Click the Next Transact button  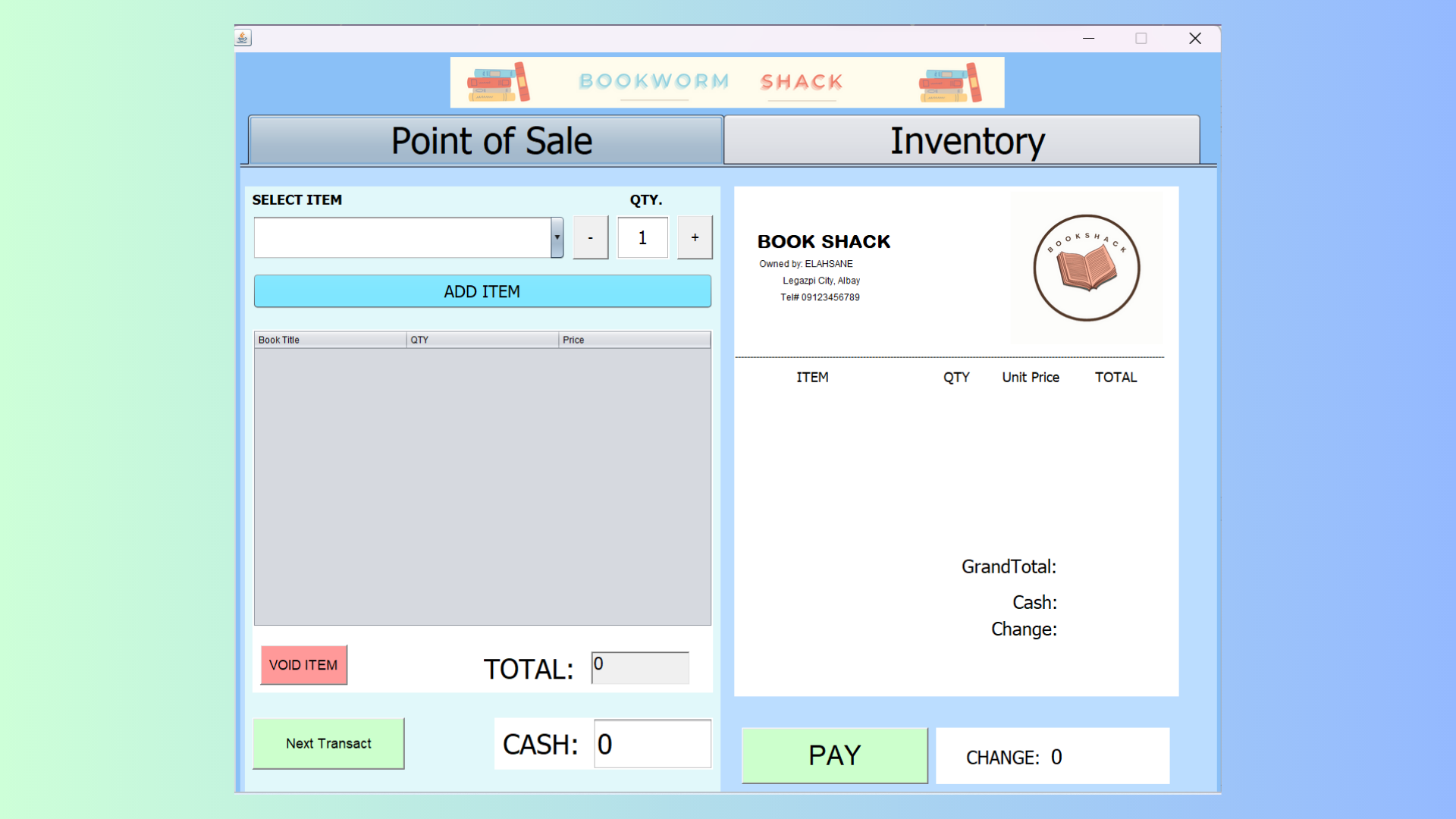tap(328, 744)
